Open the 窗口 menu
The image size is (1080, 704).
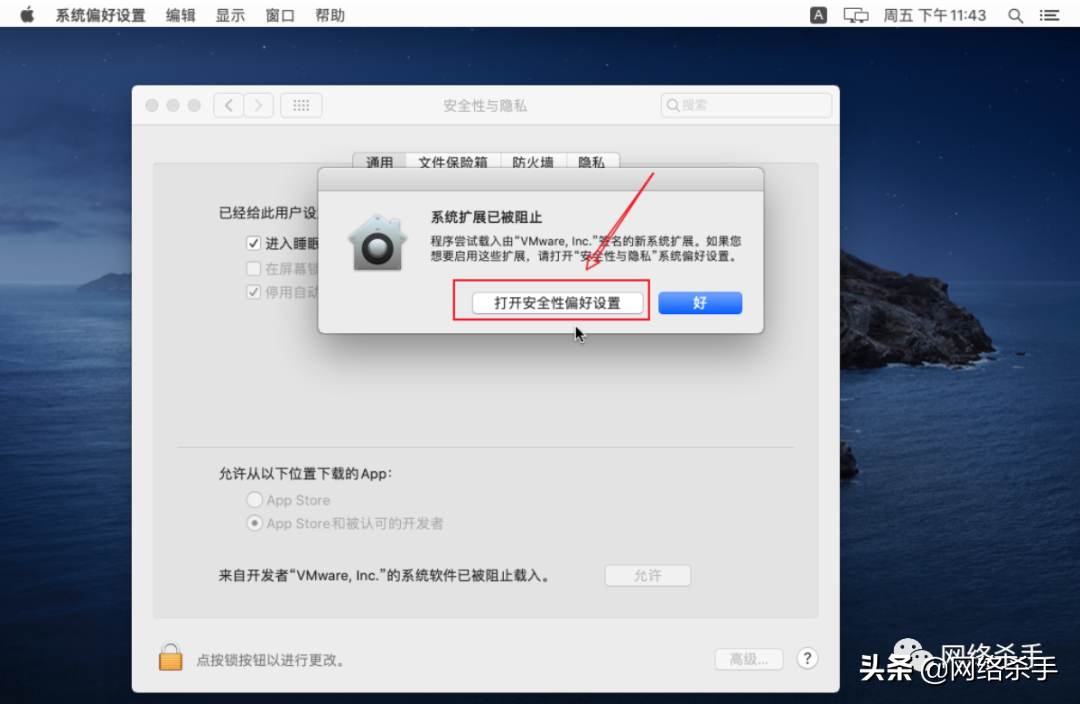(x=280, y=15)
